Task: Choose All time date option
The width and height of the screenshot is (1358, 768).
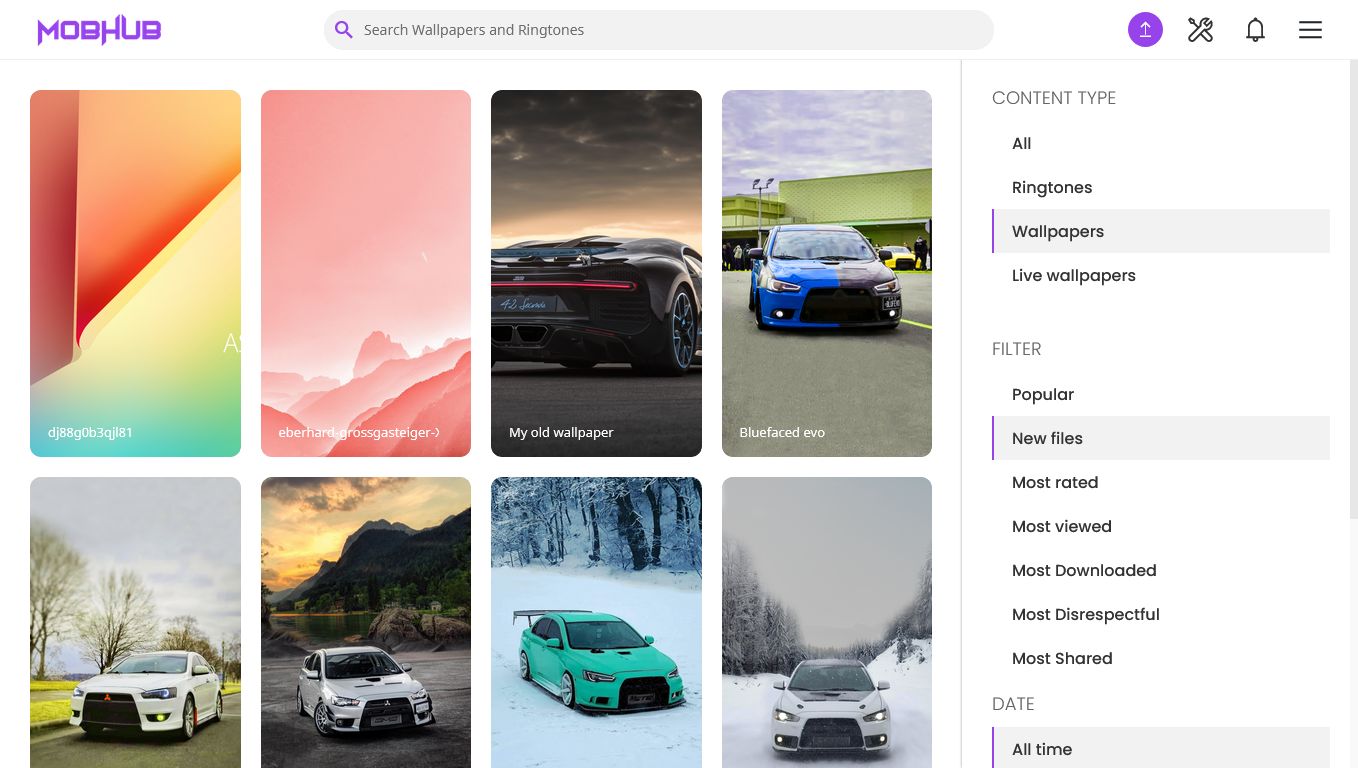Action: (x=1161, y=748)
